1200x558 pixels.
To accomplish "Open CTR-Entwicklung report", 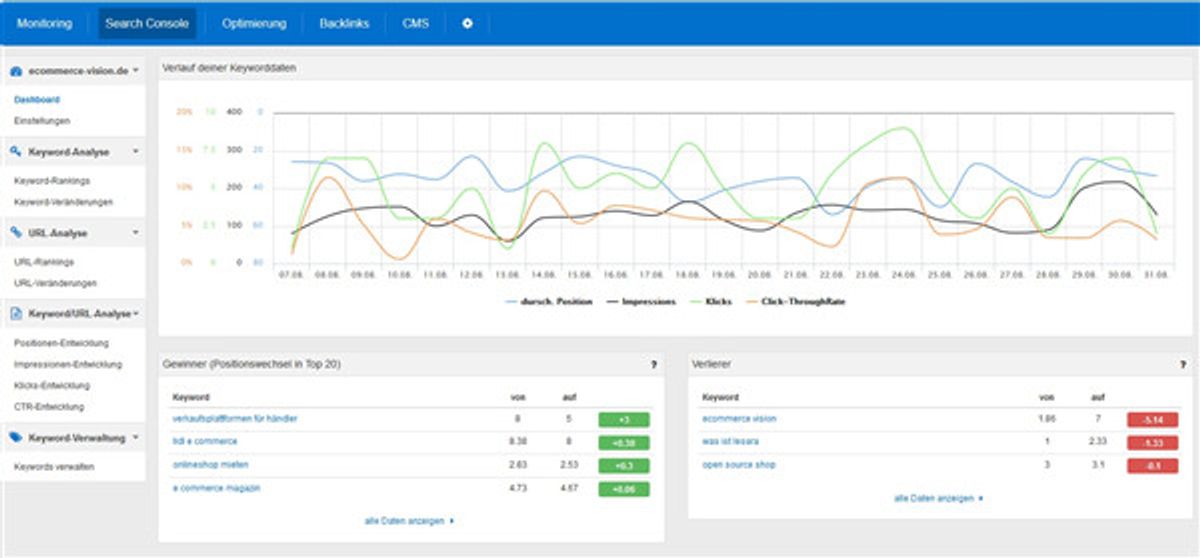I will point(49,407).
